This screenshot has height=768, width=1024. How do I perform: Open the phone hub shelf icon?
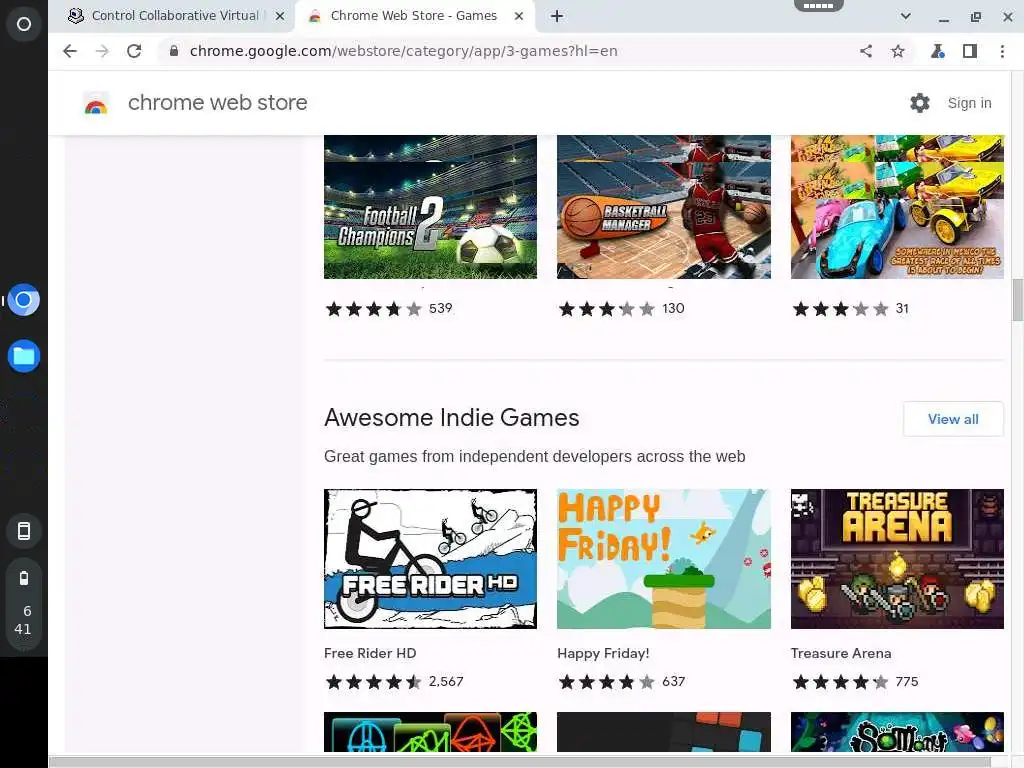24,531
